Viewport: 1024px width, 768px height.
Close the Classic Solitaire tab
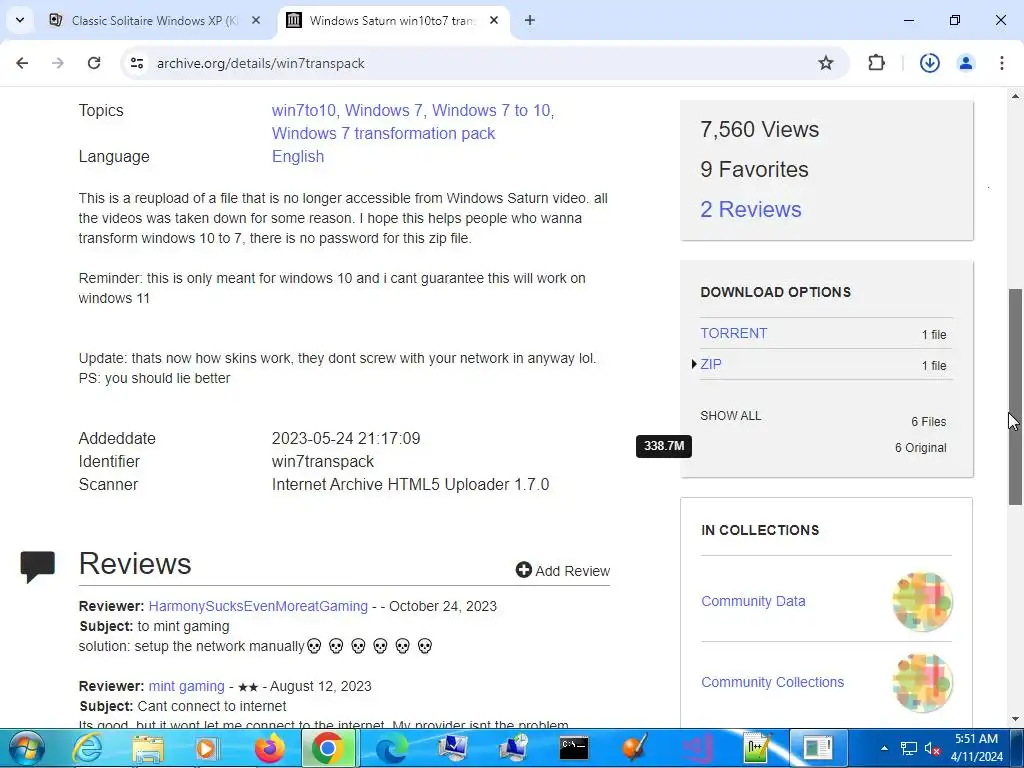tap(256, 20)
